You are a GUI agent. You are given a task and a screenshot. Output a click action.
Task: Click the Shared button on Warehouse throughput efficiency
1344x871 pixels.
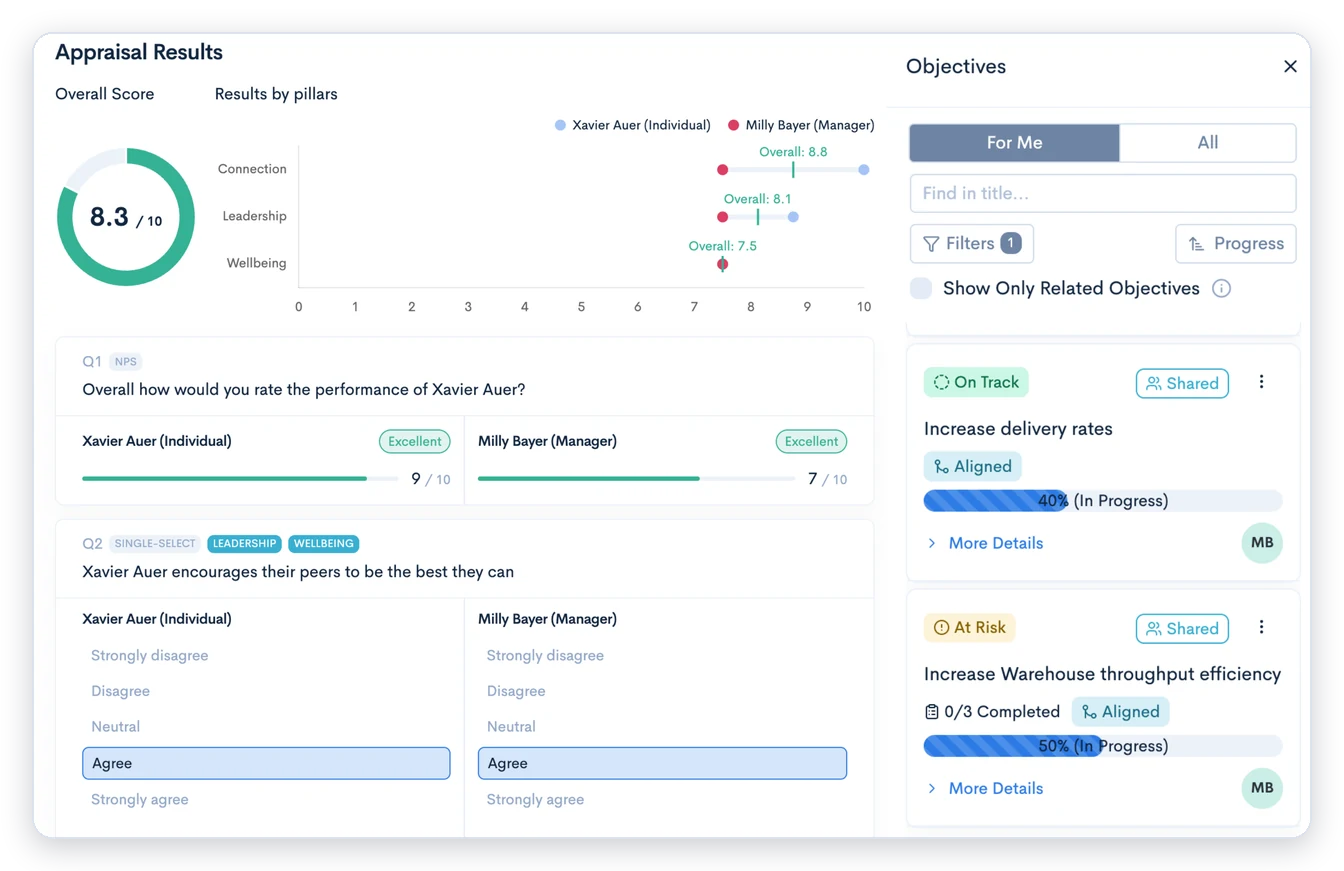click(x=1182, y=628)
